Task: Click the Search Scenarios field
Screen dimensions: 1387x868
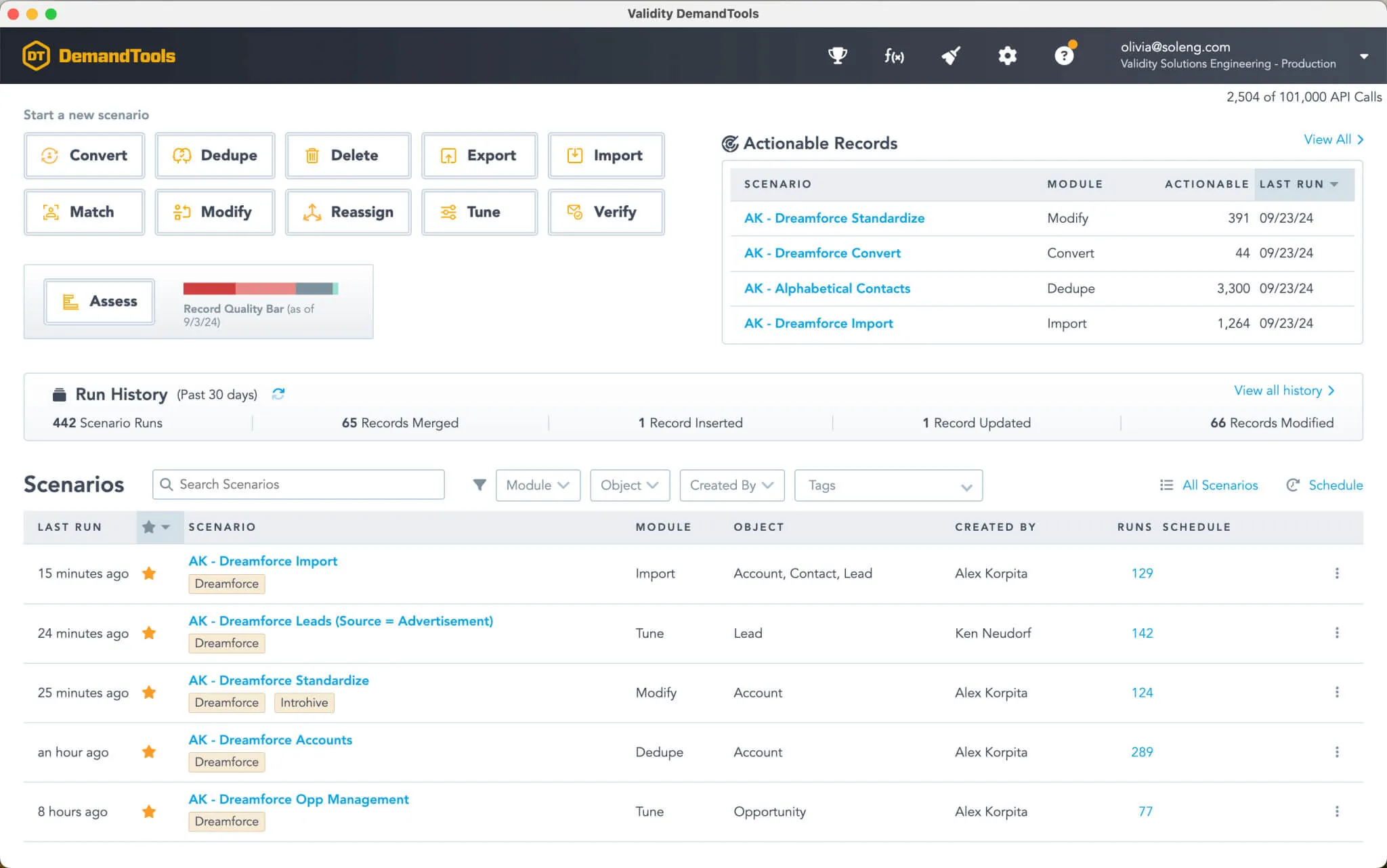Action: point(299,485)
